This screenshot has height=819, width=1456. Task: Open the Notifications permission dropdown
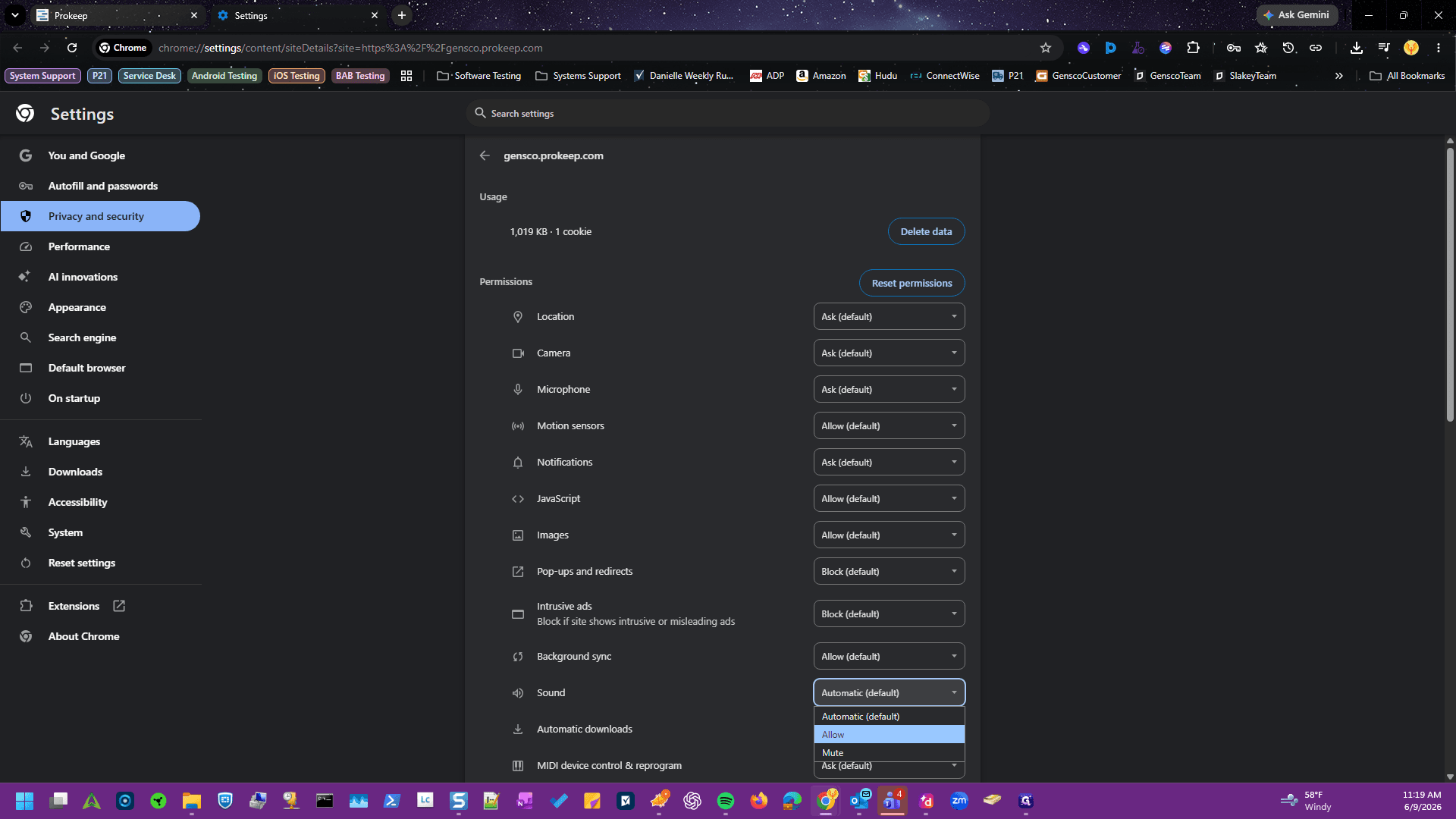(x=889, y=462)
